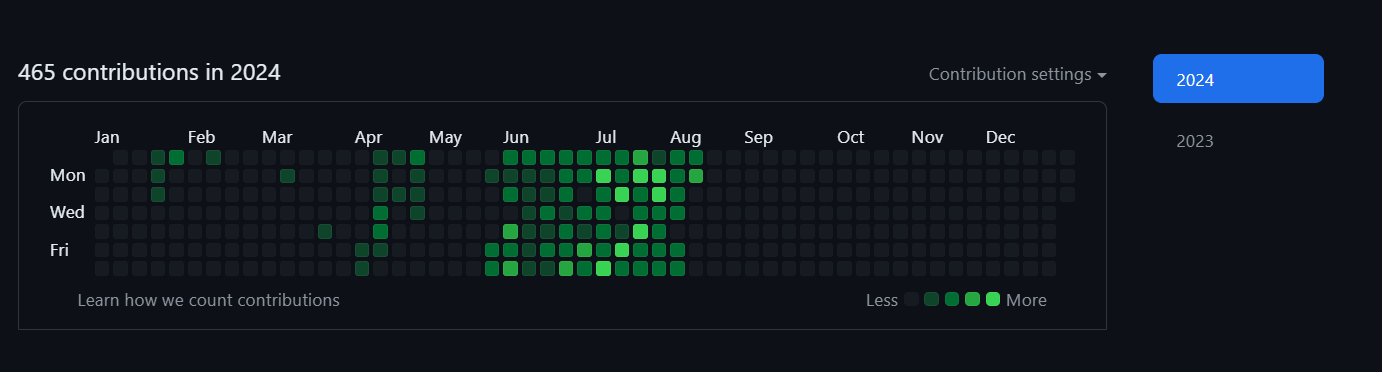The width and height of the screenshot is (1382, 372).
Task: Select the green Thursday cell in March
Action: coord(325,231)
